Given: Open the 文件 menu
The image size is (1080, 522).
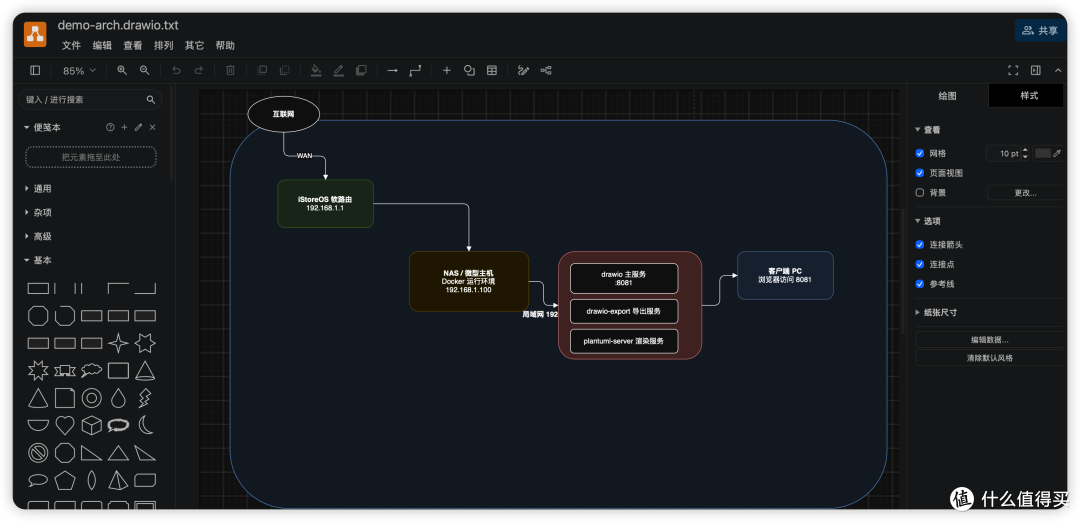Looking at the screenshot, I should [72, 45].
